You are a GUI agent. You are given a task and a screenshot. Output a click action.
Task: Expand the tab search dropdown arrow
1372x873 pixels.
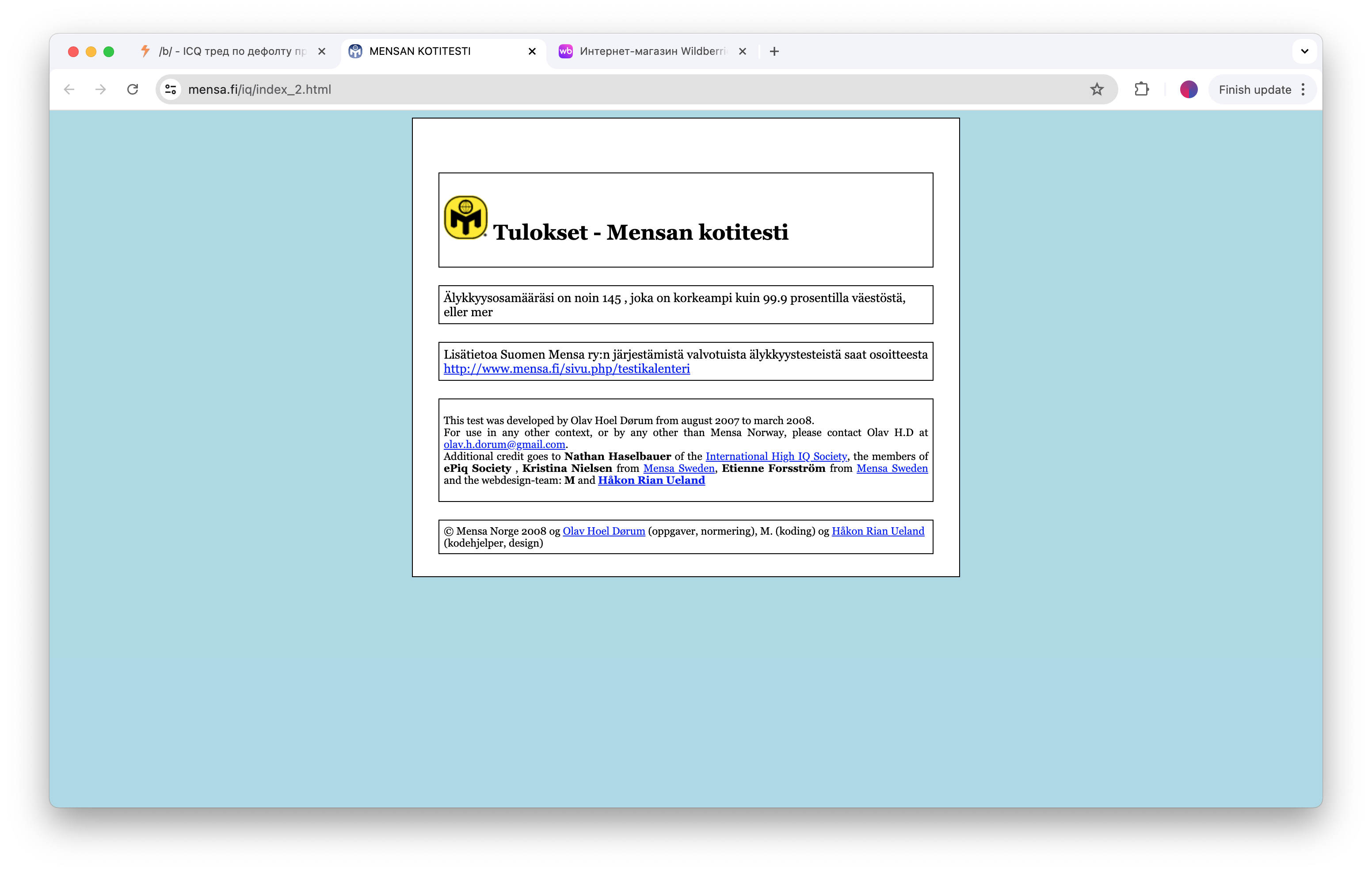pyautogui.click(x=1304, y=51)
